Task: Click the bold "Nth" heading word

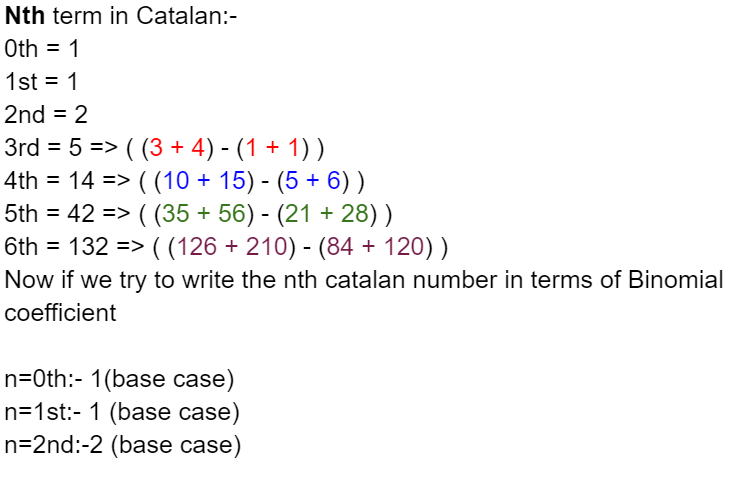Action: tap(25, 16)
